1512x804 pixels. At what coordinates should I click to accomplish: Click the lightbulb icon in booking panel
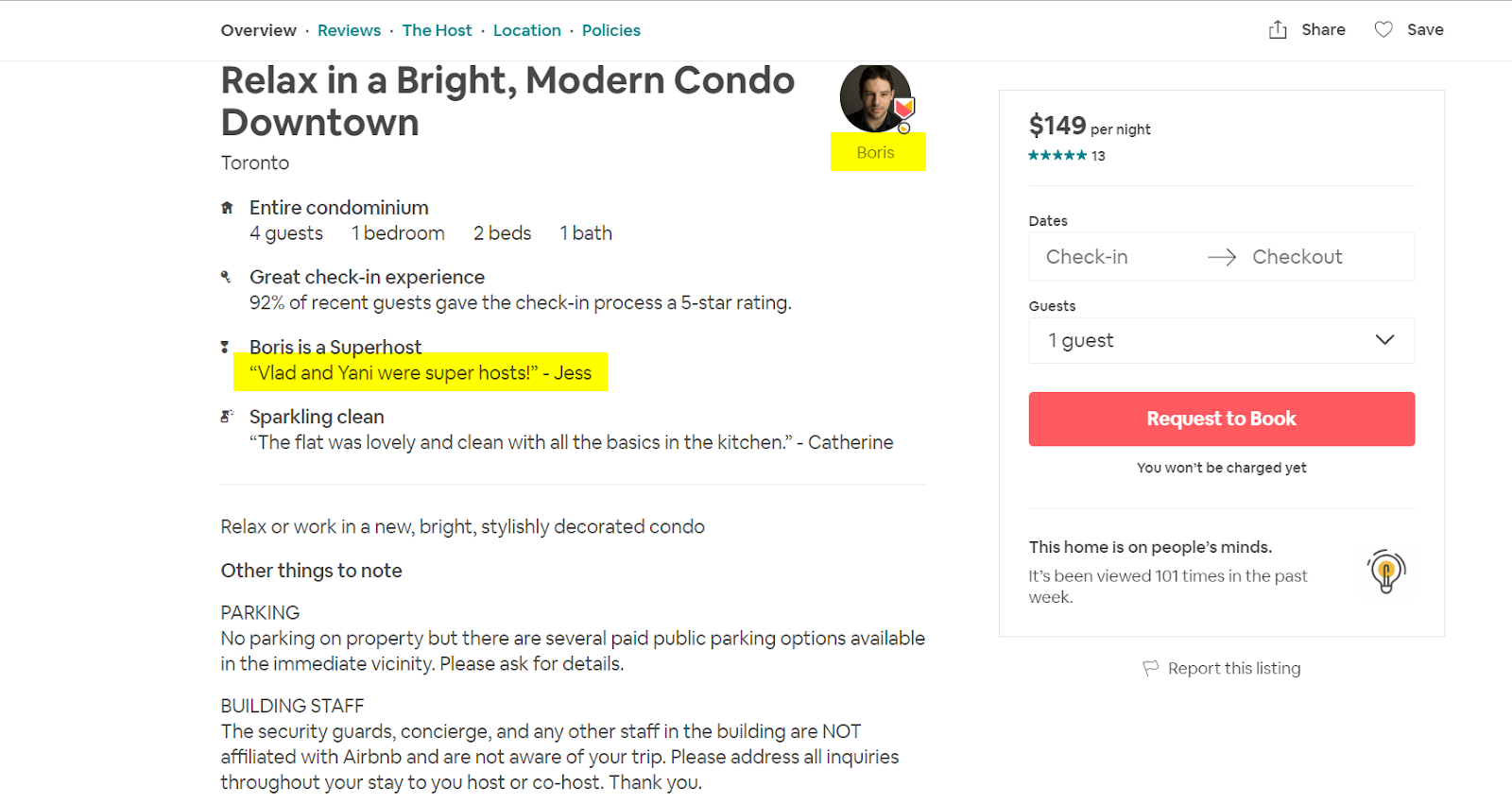click(1386, 572)
